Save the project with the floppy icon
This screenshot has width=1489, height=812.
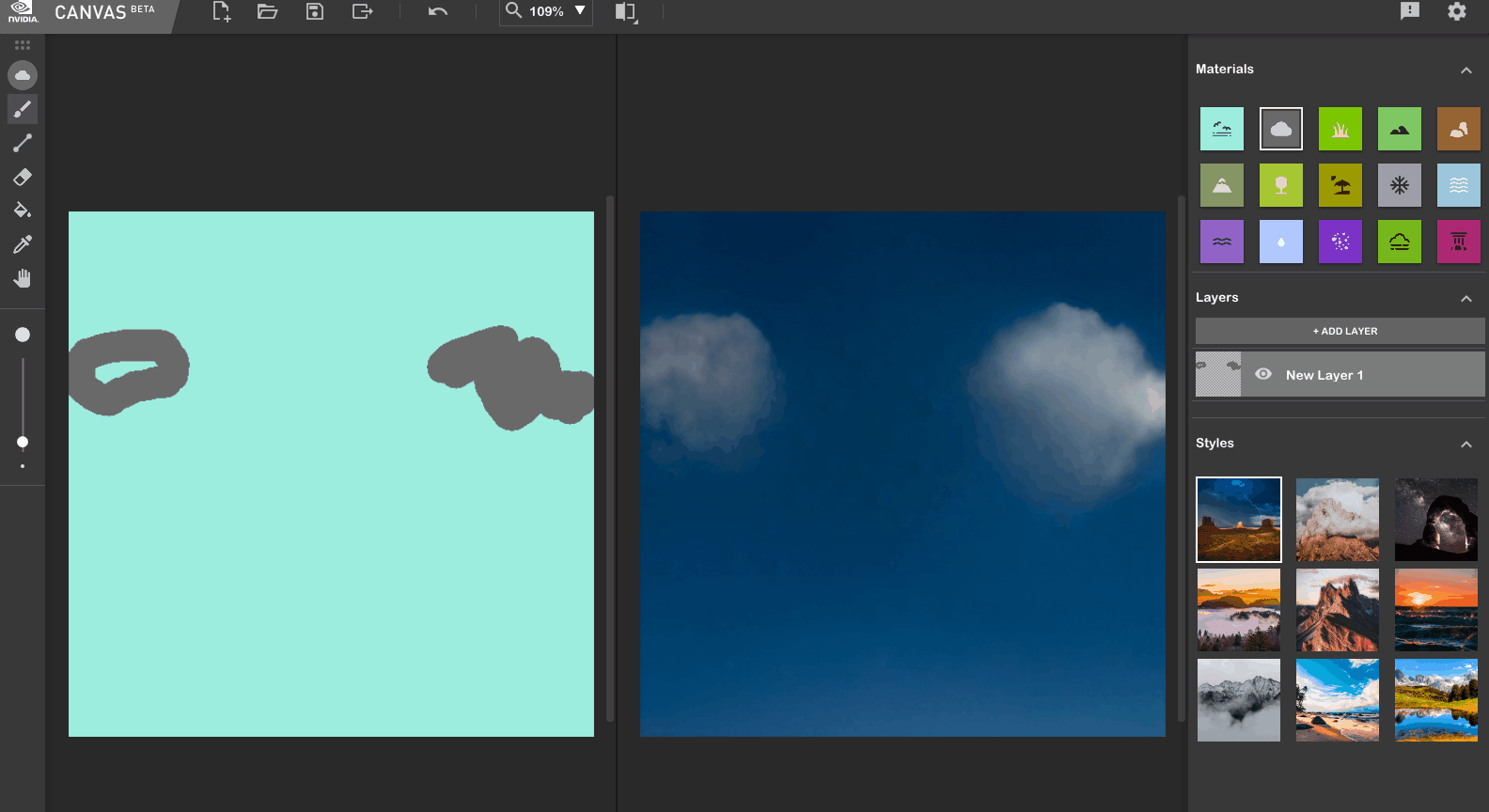(315, 11)
